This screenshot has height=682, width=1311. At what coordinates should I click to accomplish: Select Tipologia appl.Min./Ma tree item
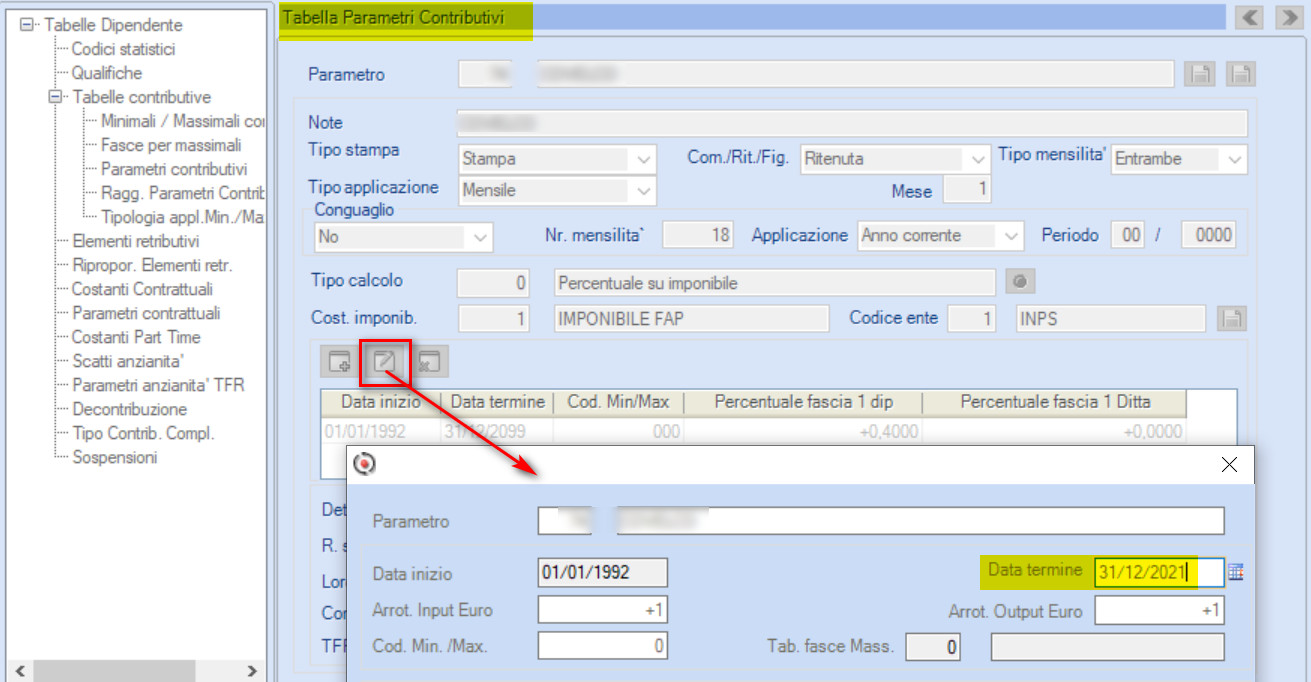point(182,217)
